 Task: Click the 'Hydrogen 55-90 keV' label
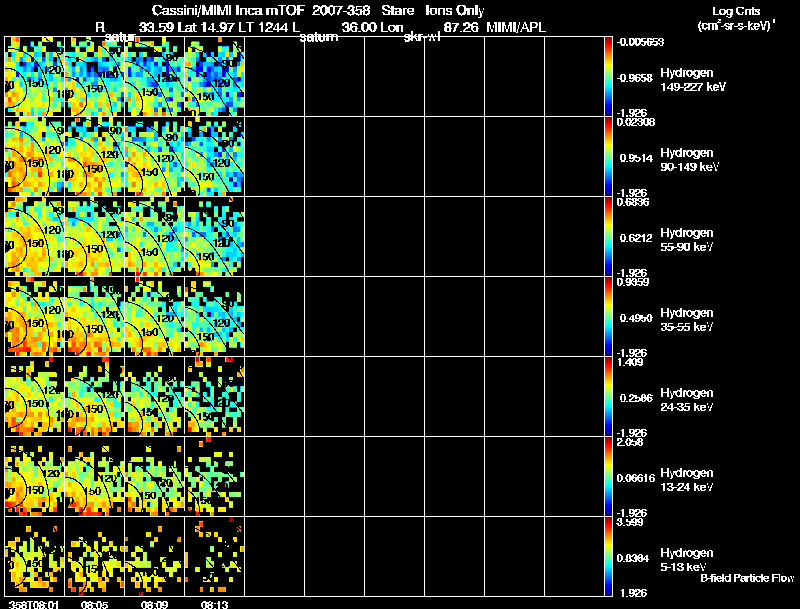click(687, 240)
